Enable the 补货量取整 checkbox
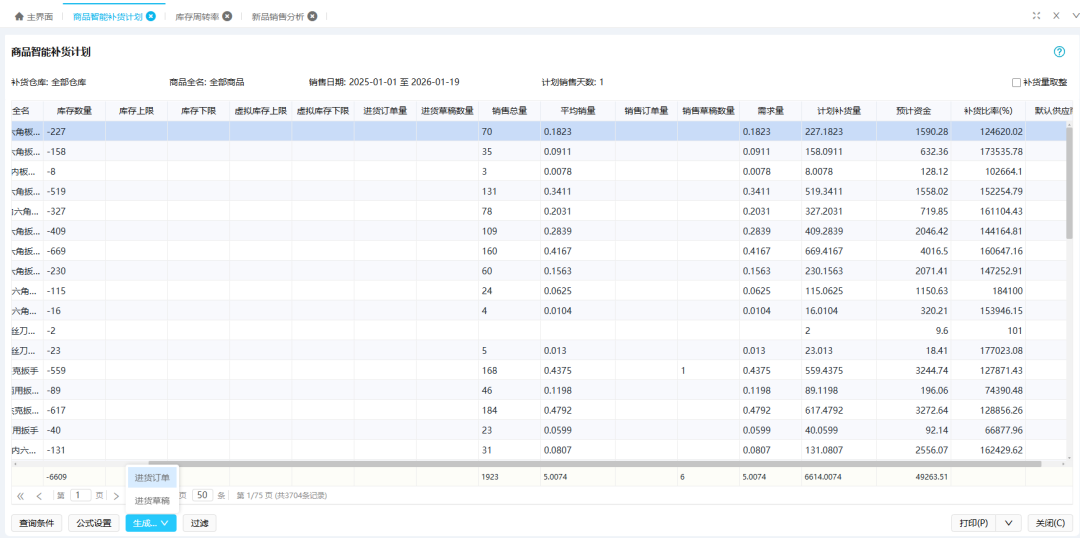The image size is (1080, 538). point(1016,82)
